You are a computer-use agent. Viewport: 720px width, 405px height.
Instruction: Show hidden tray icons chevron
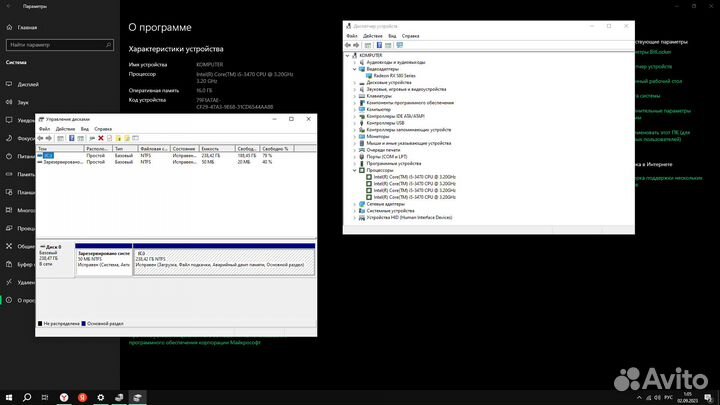point(639,398)
